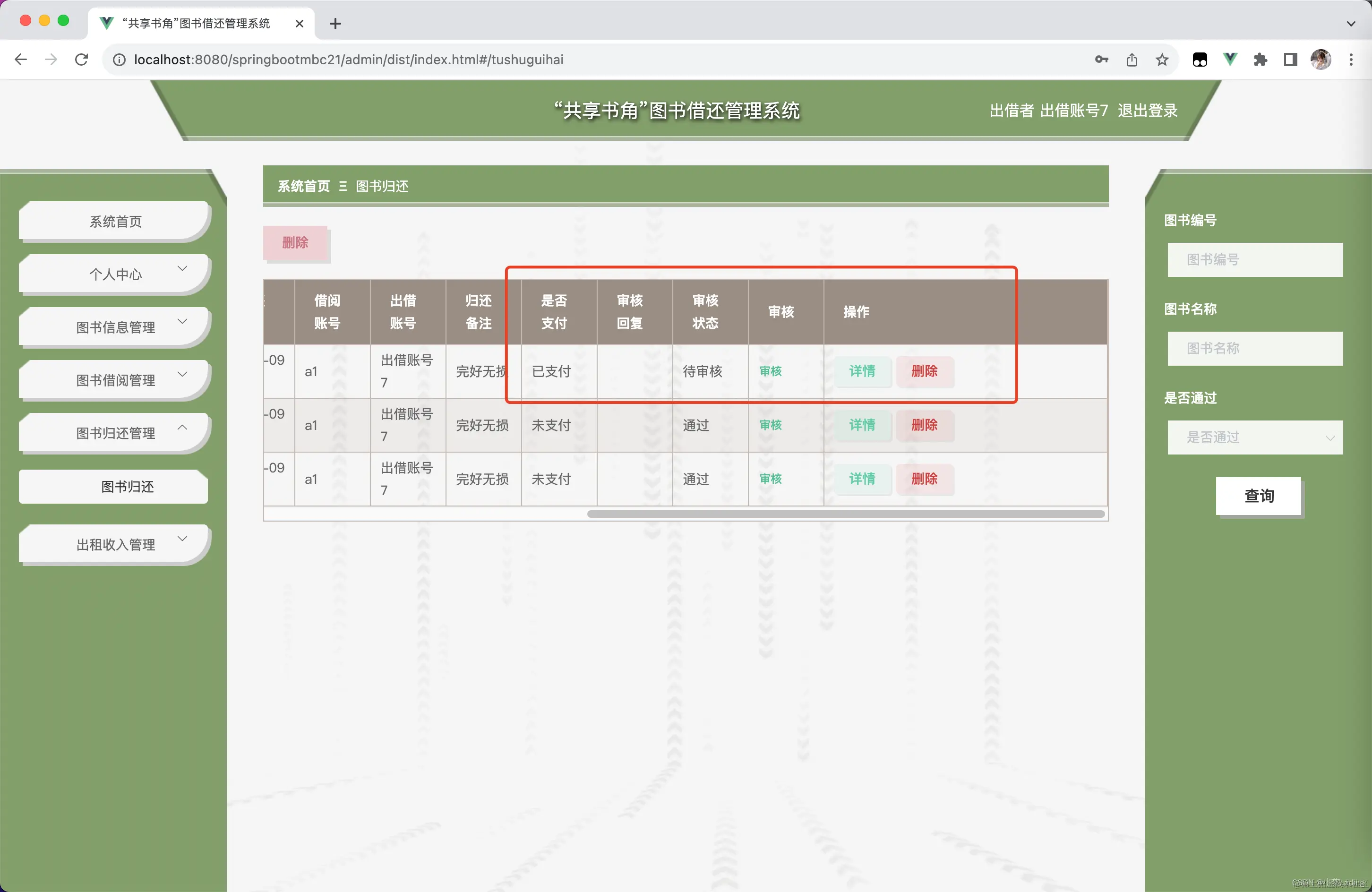Click the table horizontal scrollbar
The height and width of the screenshot is (892, 1372).
click(845, 514)
